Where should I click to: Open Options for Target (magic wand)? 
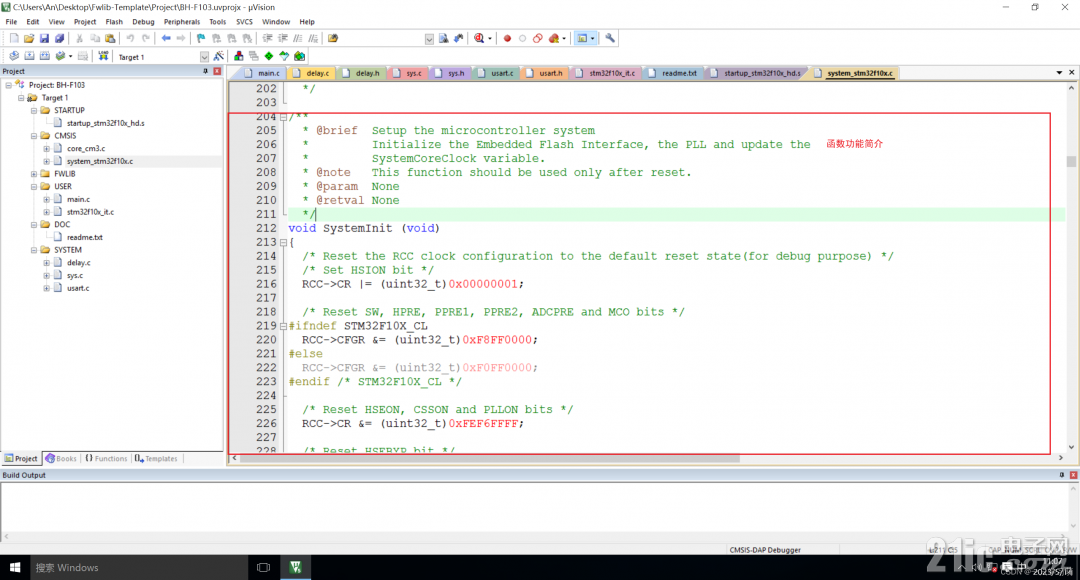click(219, 56)
